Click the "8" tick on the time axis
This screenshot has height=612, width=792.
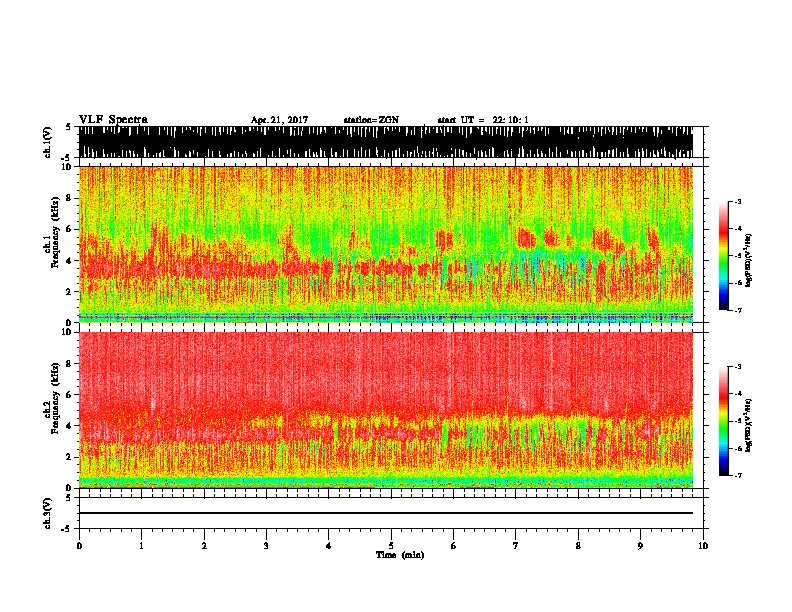tap(578, 546)
